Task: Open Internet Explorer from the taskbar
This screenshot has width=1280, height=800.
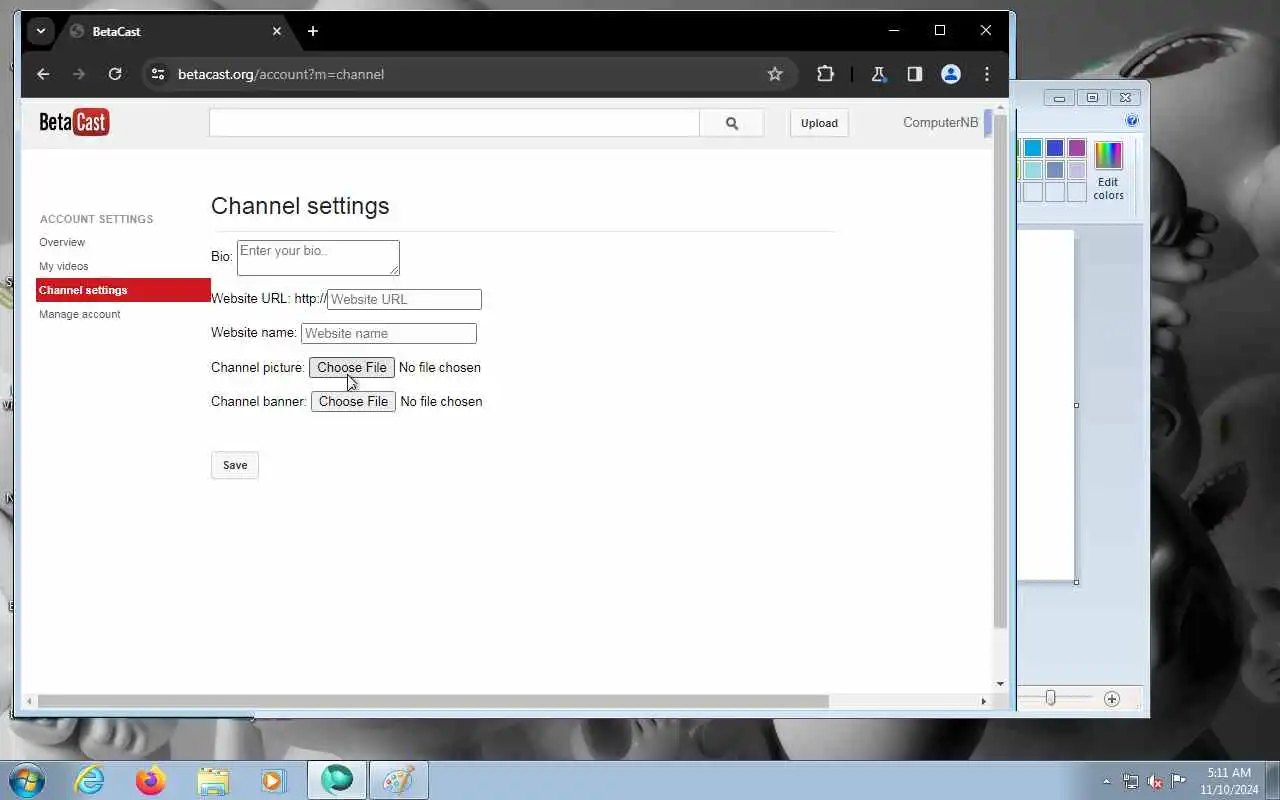Action: [x=90, y=780]
